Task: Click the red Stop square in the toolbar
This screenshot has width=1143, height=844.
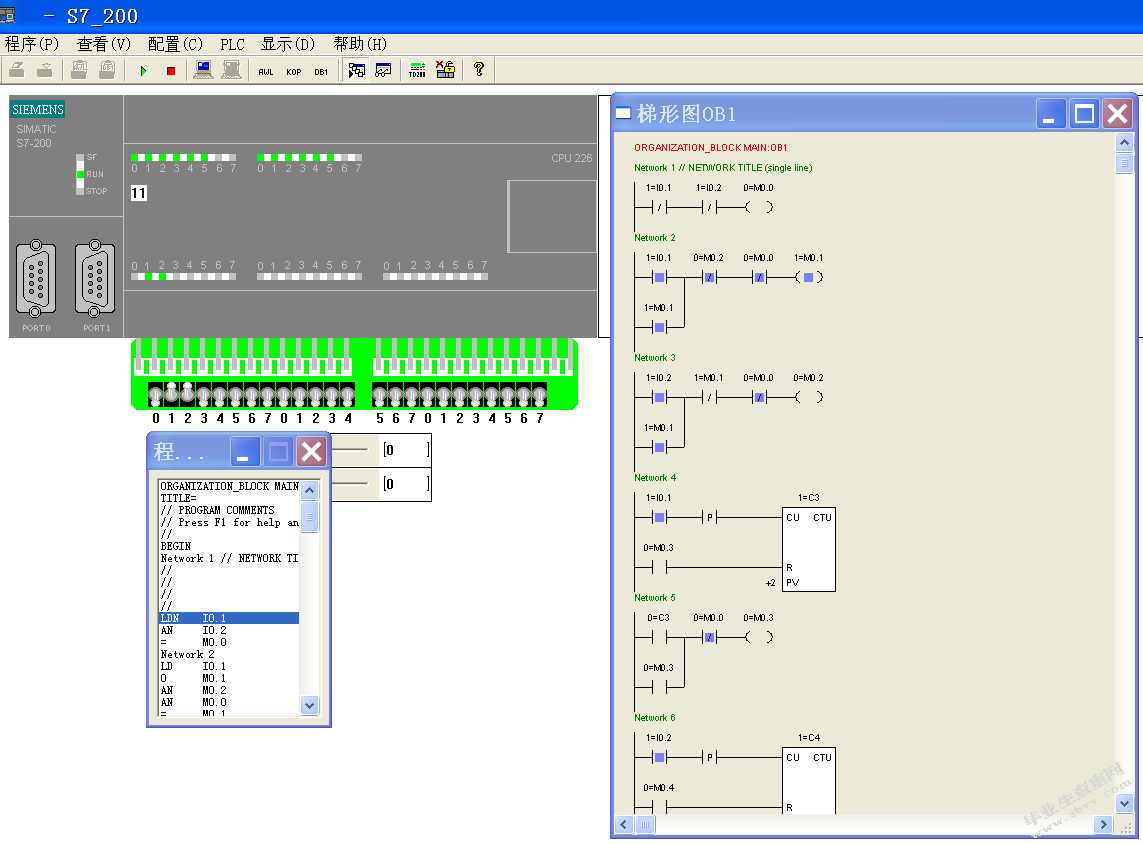Action: pyautogui.click(x=171, y=71)
